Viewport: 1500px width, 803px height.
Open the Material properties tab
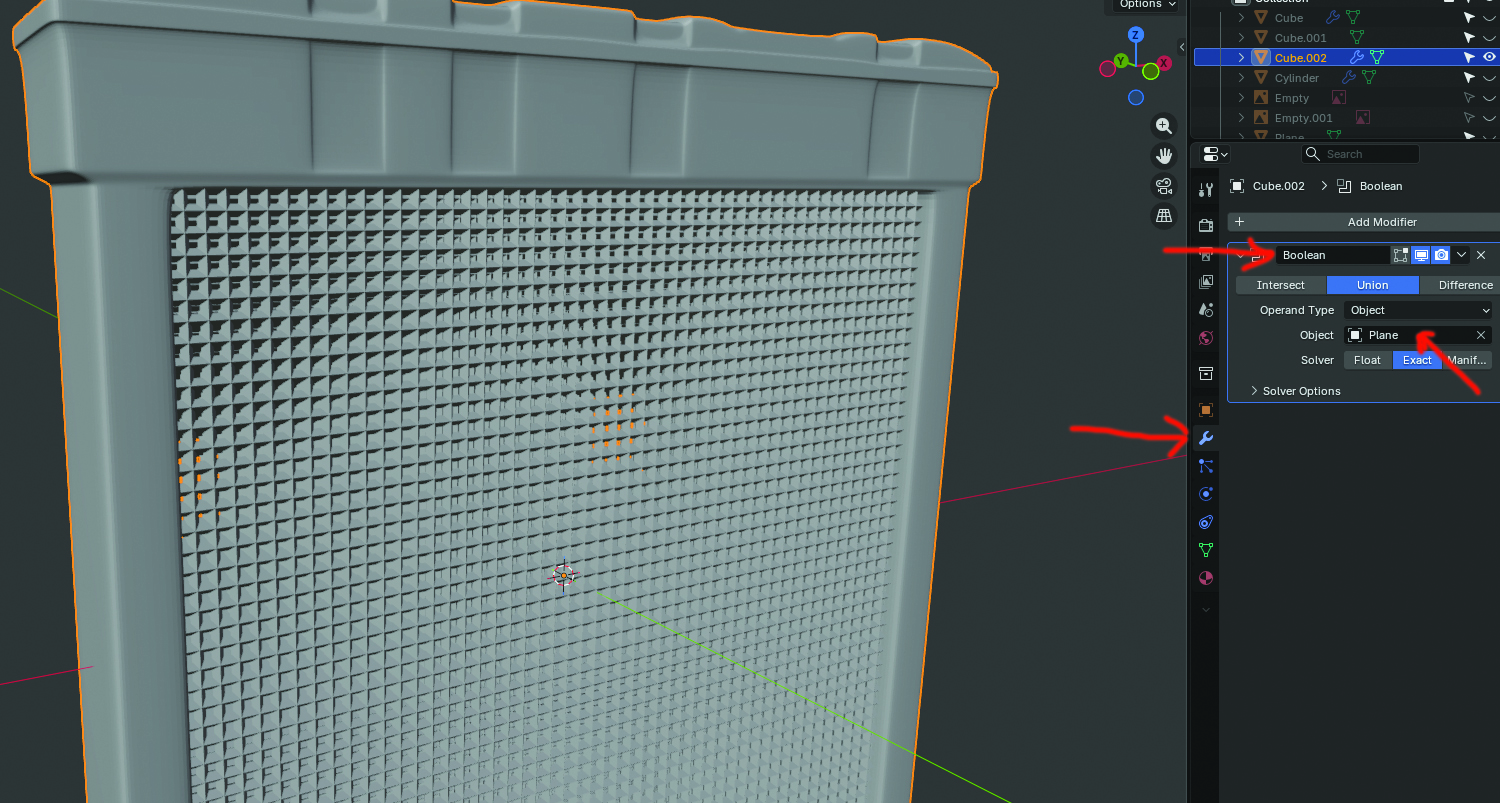click(1206, 578)
